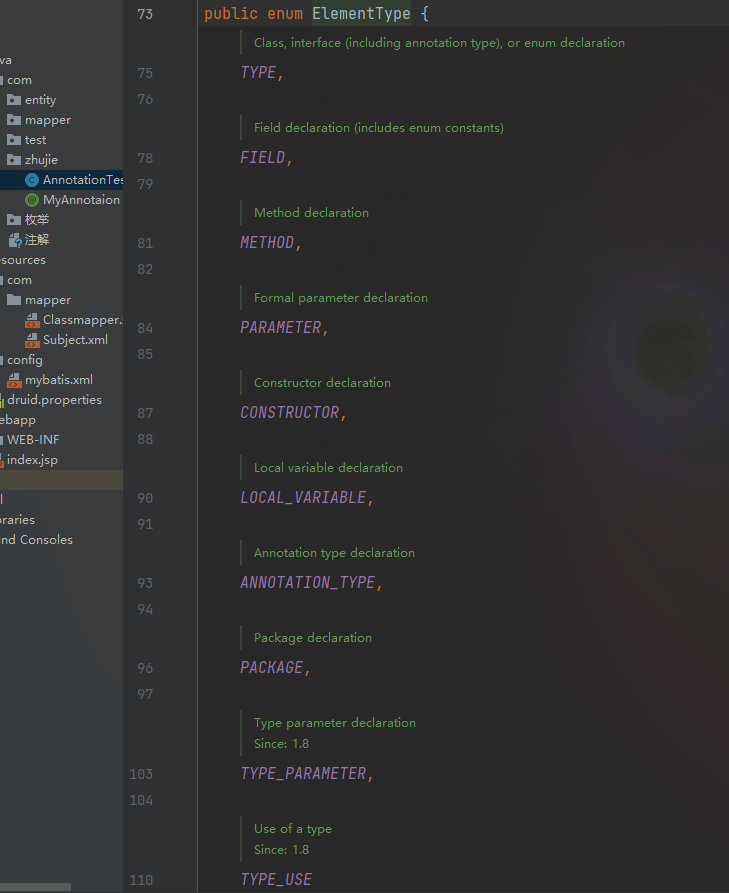Click the MyAnnotaion annotation icon
The width and height of the screenshot is (729, 893).
(x=32, y=200)
